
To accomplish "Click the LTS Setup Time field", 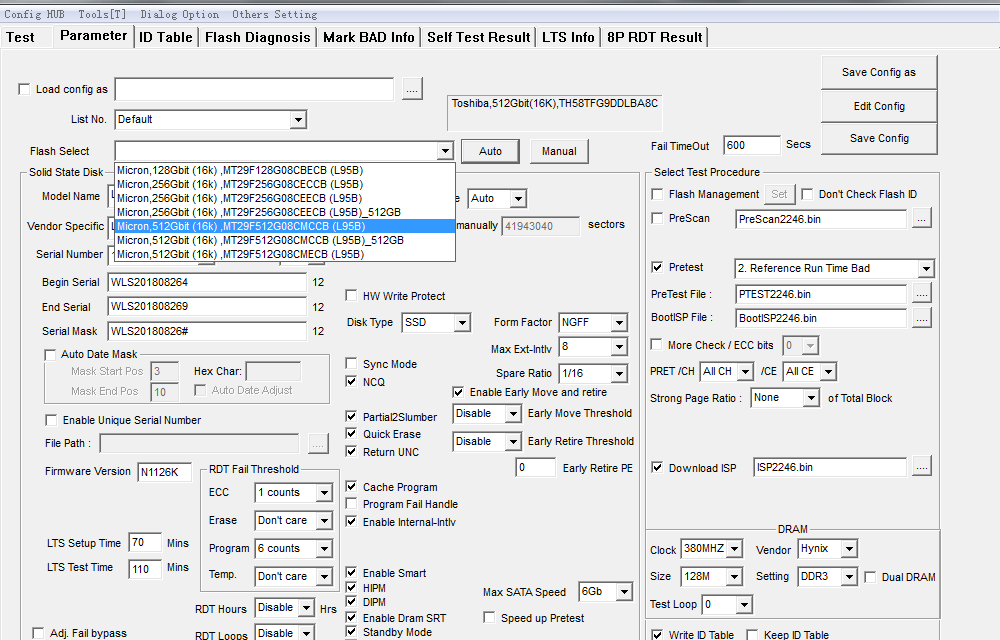I will click(145, 542).
